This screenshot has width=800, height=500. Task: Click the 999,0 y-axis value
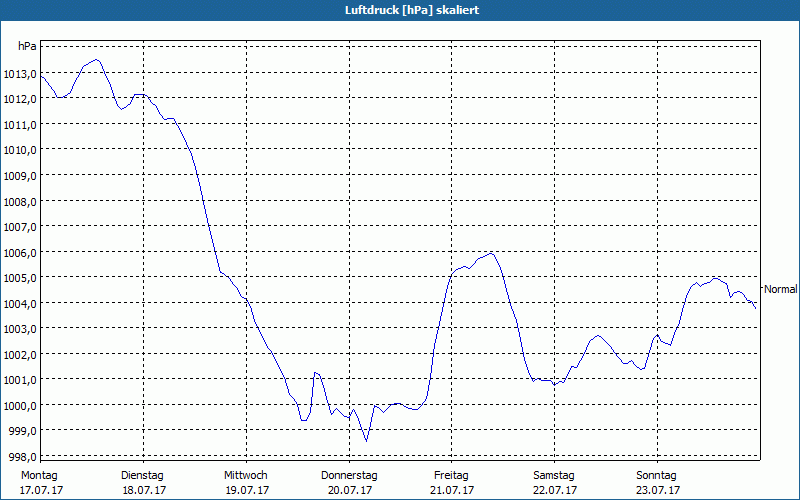pyautogui.click(x=22, y=431)
